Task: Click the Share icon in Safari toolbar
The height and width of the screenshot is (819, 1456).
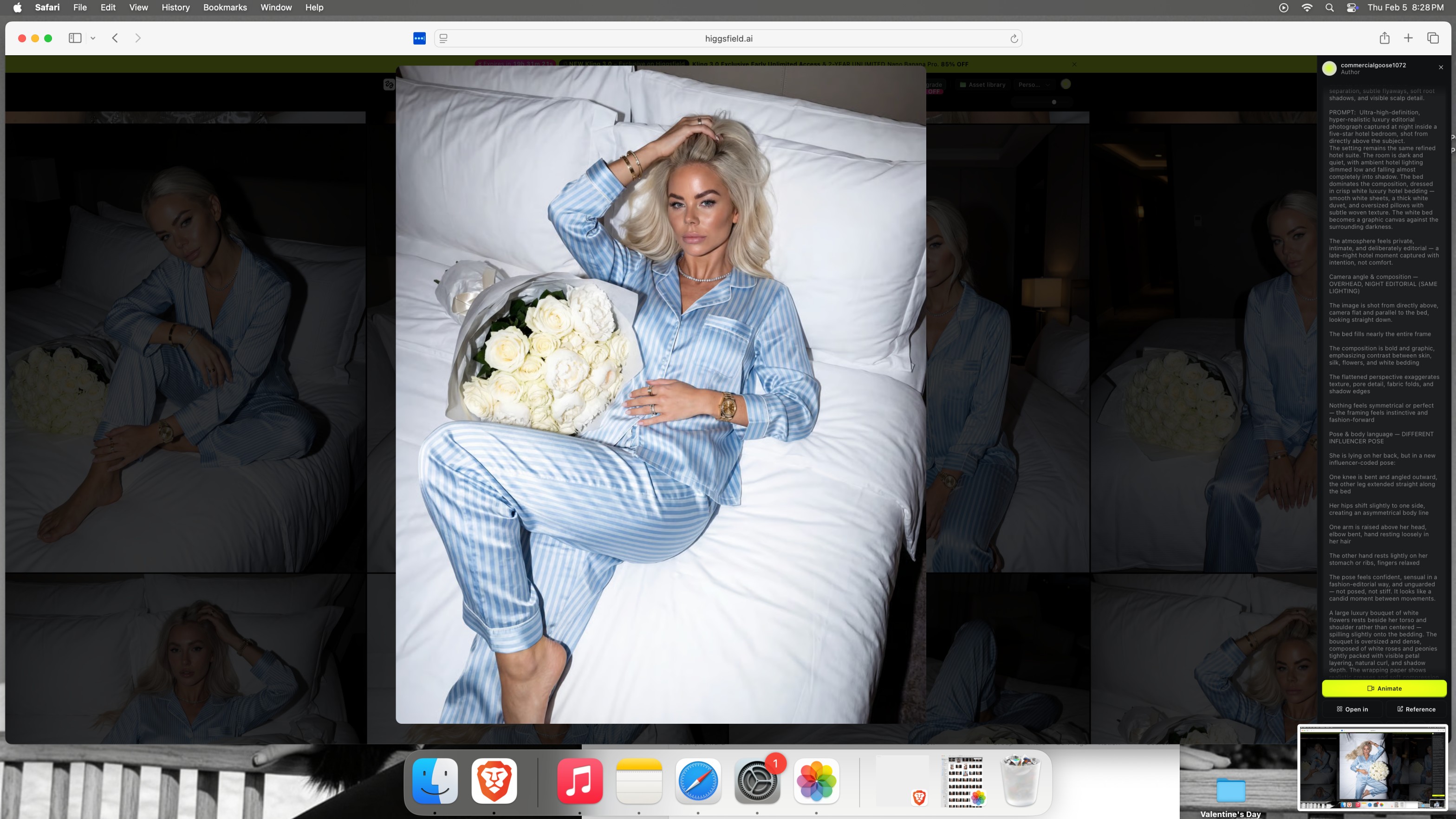Action: click(x=1384, y=39)
